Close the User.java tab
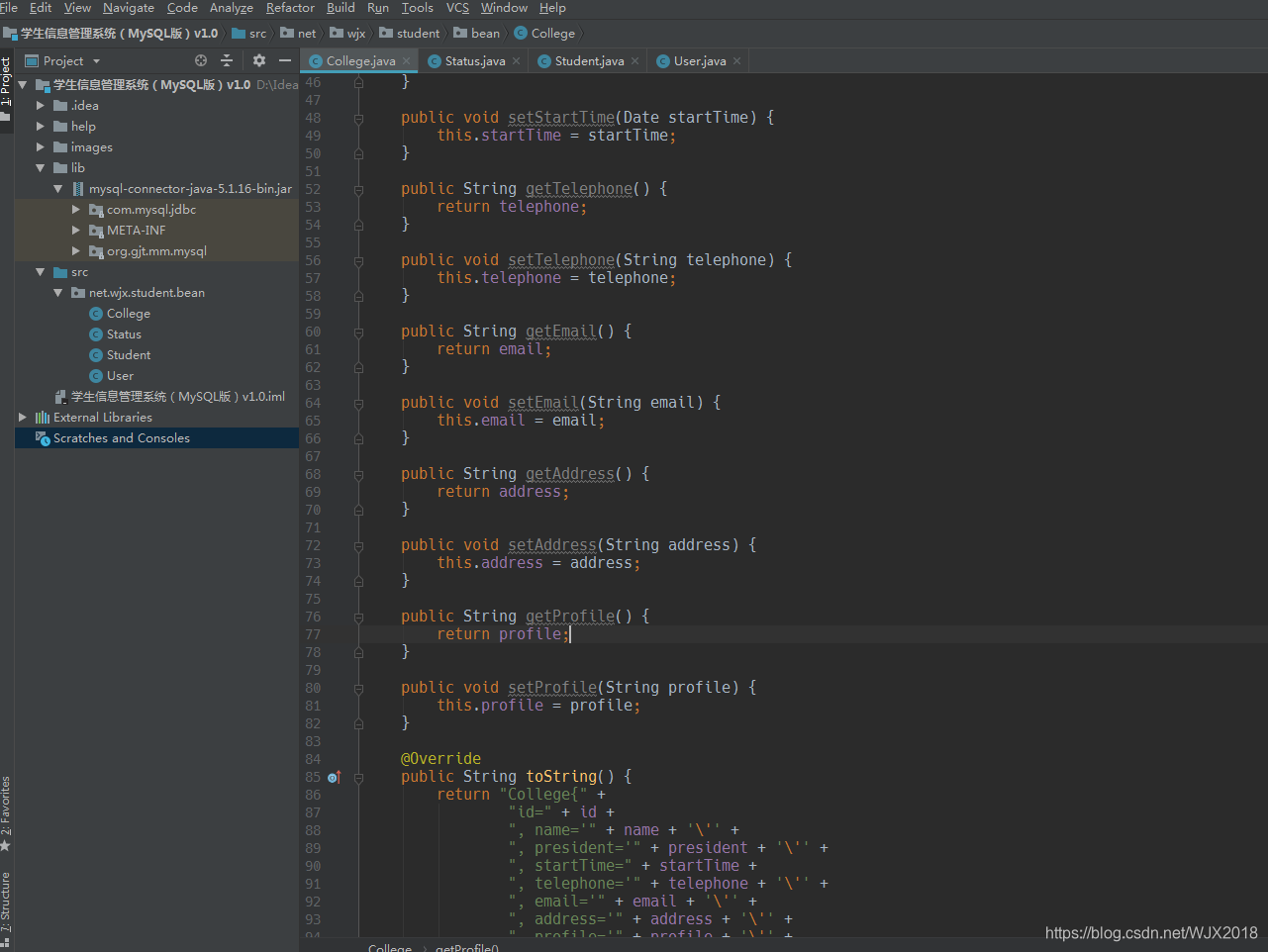The width and height of the screenshot is (1268, 952). (x=736, y=61)
